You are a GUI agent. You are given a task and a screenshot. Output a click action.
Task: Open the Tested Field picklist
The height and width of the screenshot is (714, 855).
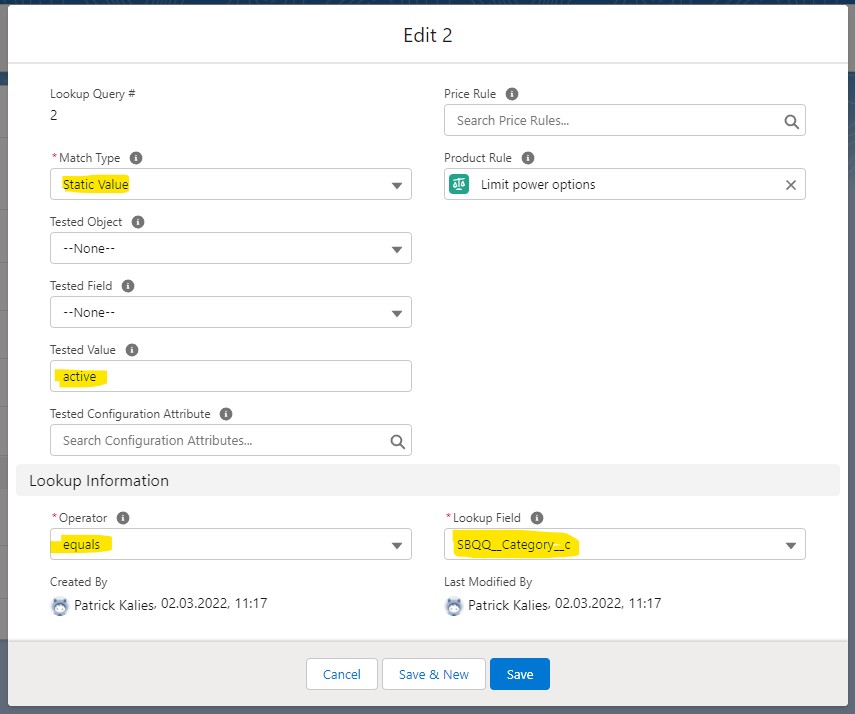[230, 312]
